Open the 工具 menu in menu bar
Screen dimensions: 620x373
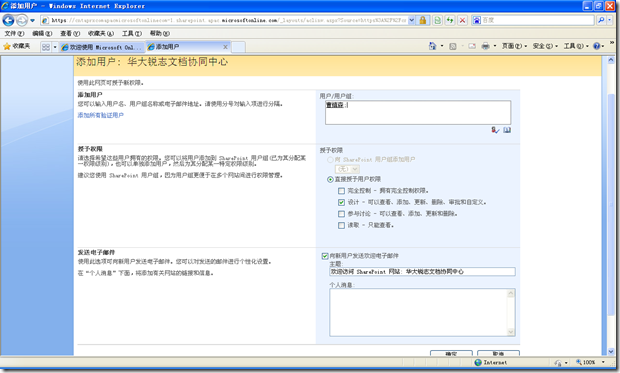[131, 34]
